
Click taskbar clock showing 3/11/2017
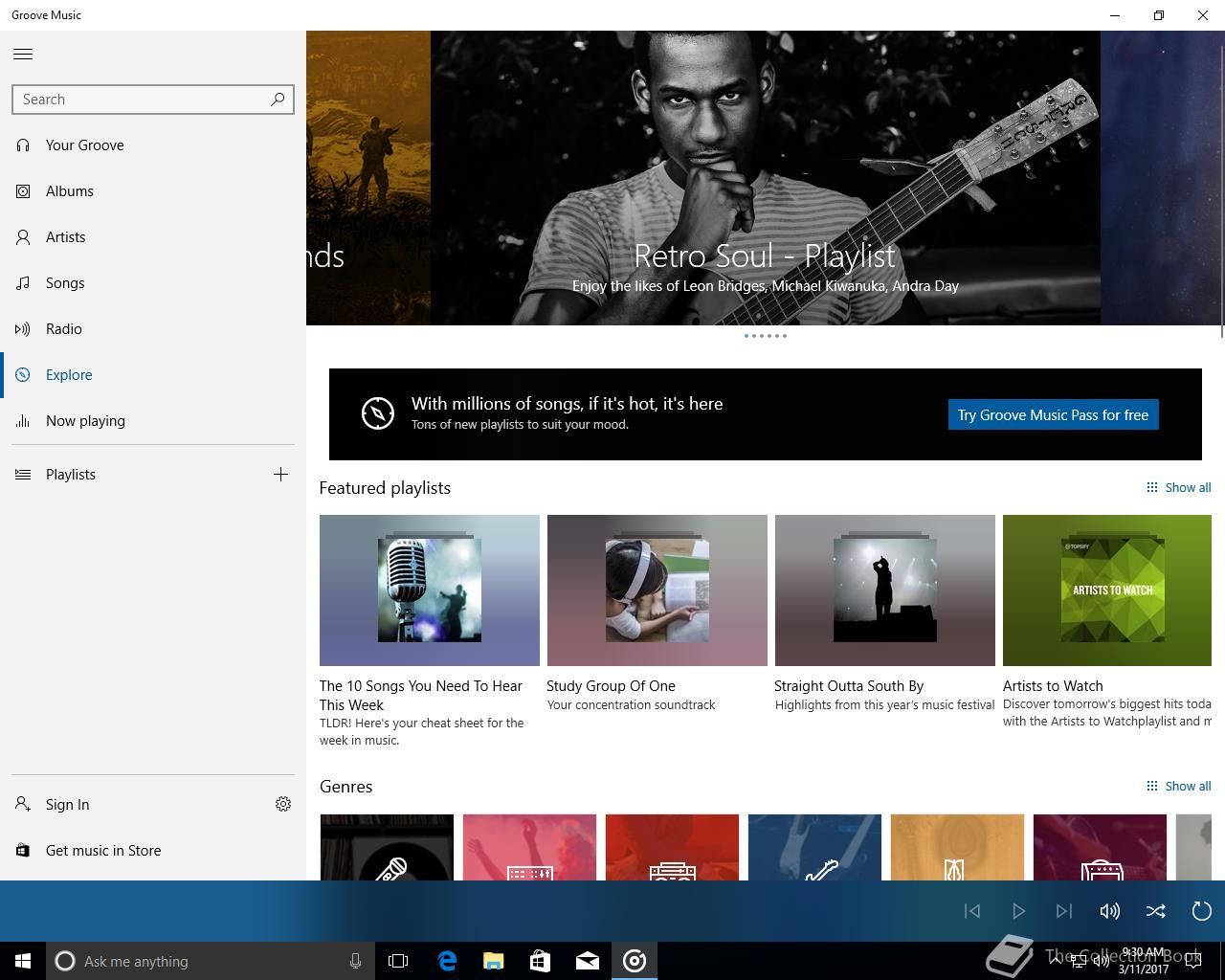[1143, 961]
